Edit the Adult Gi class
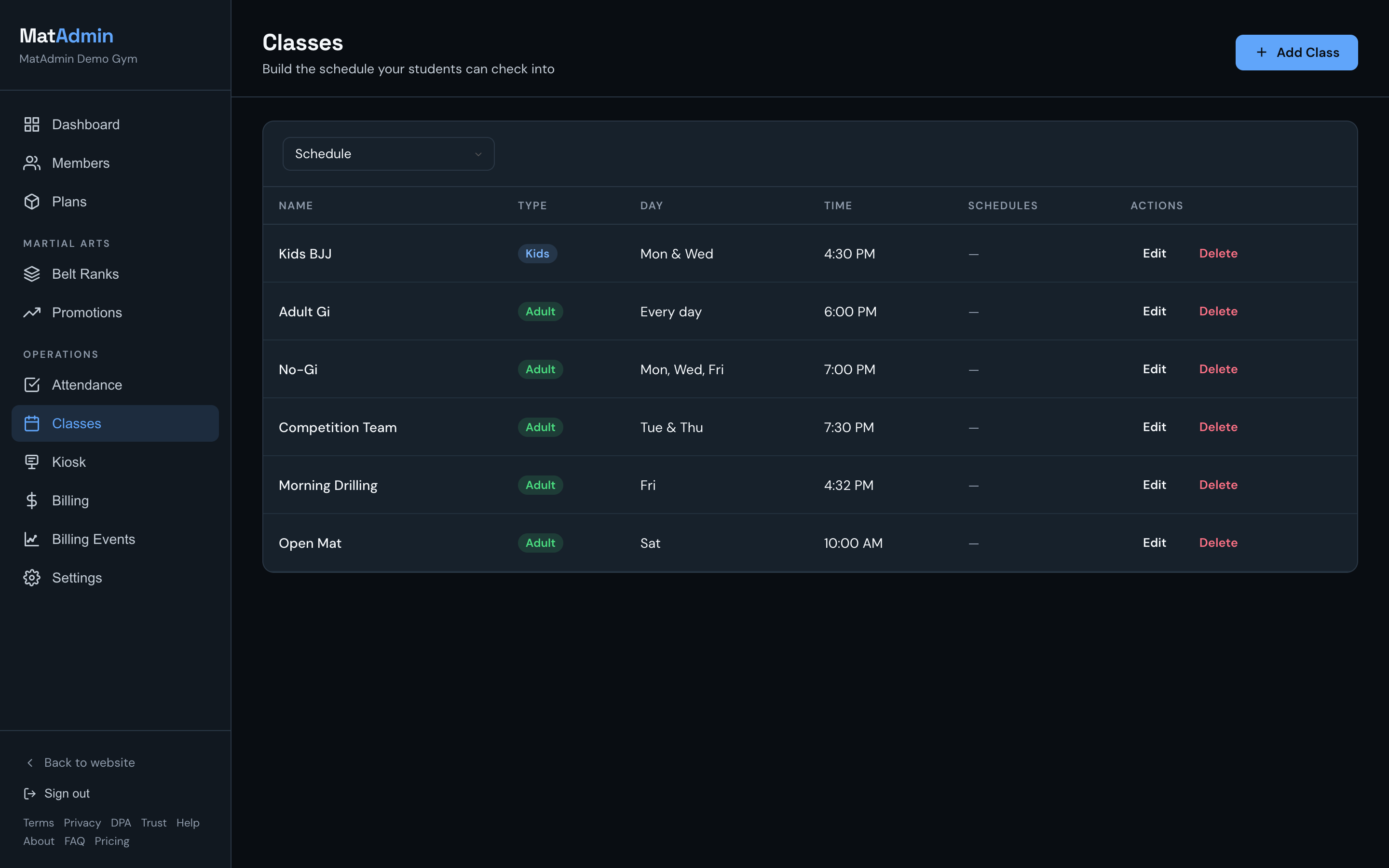 [1154, 311]
